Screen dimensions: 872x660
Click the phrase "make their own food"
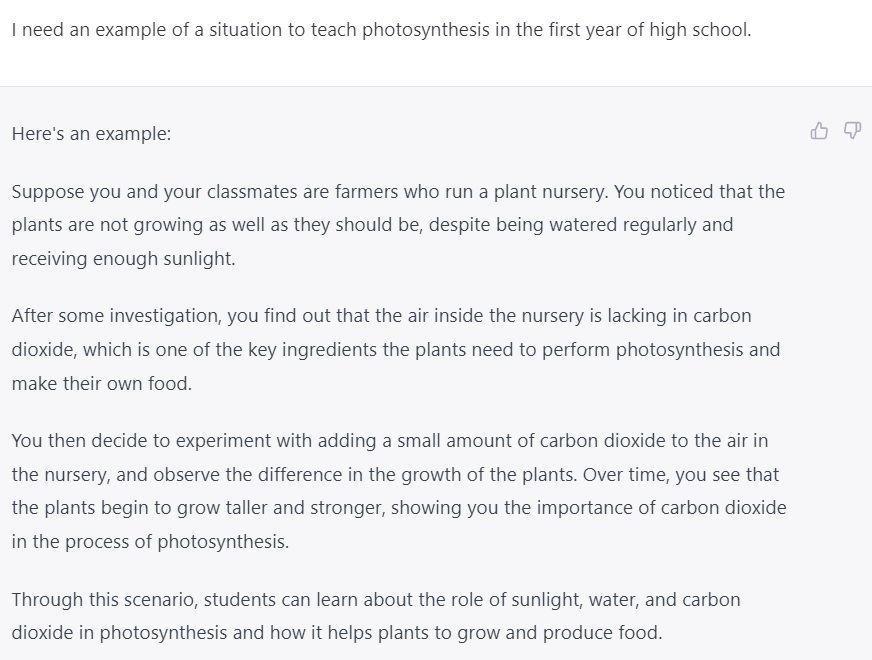click(100, 383)
